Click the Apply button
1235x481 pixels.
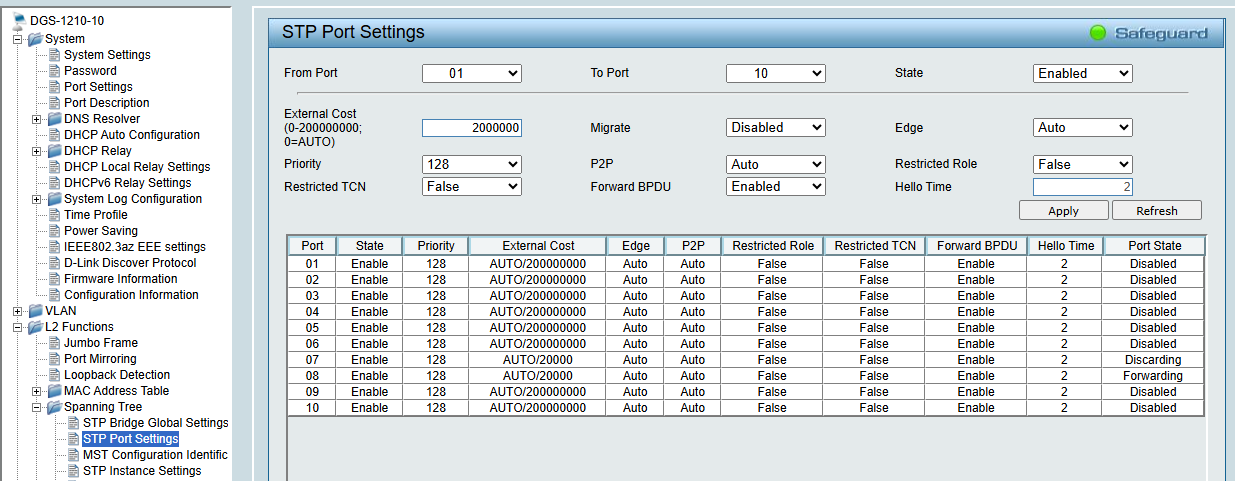pyautogui.click(x=1063, y=211)
